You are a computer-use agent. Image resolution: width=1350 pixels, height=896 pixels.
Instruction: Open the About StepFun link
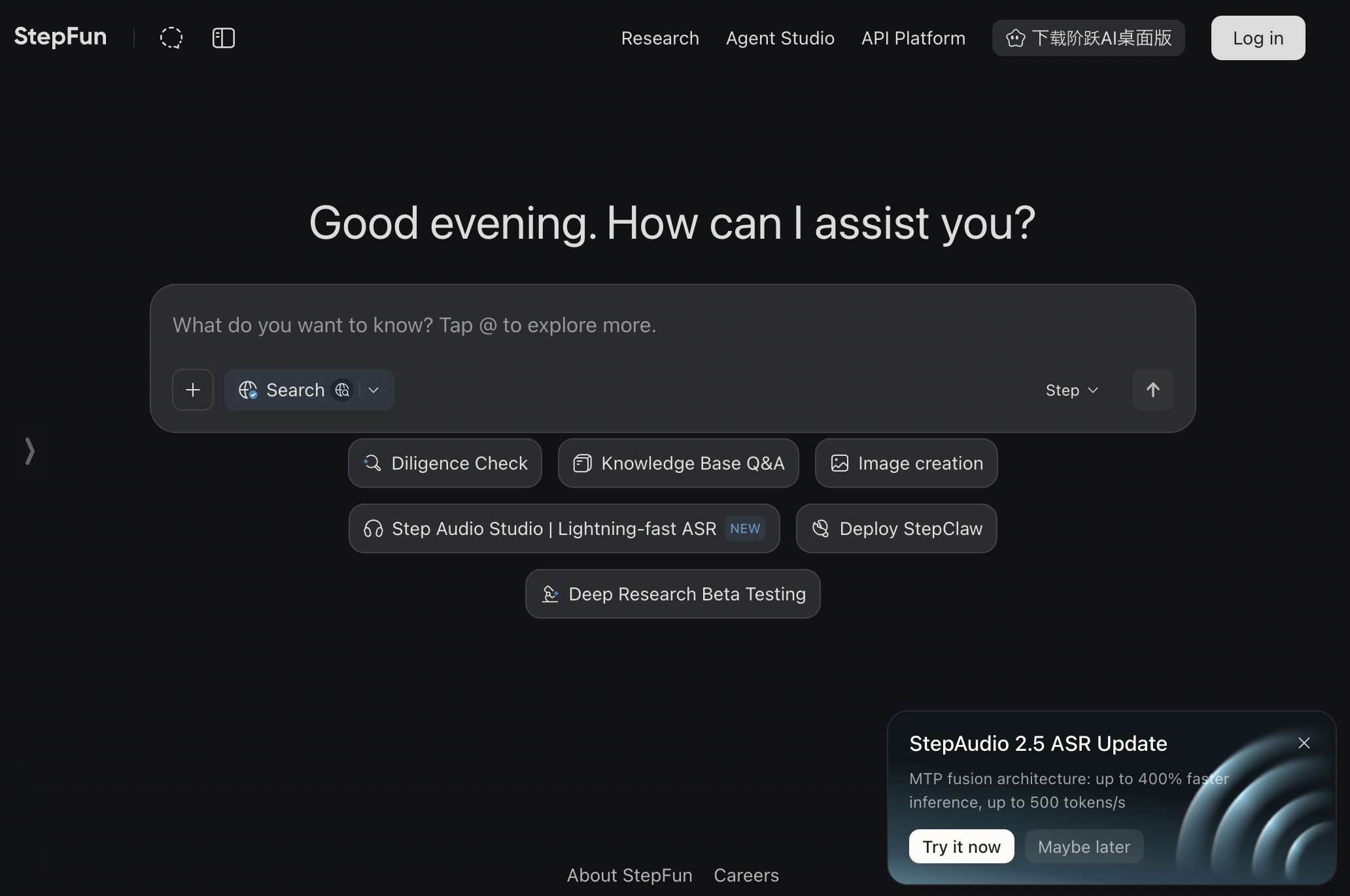tap(629, 875)
